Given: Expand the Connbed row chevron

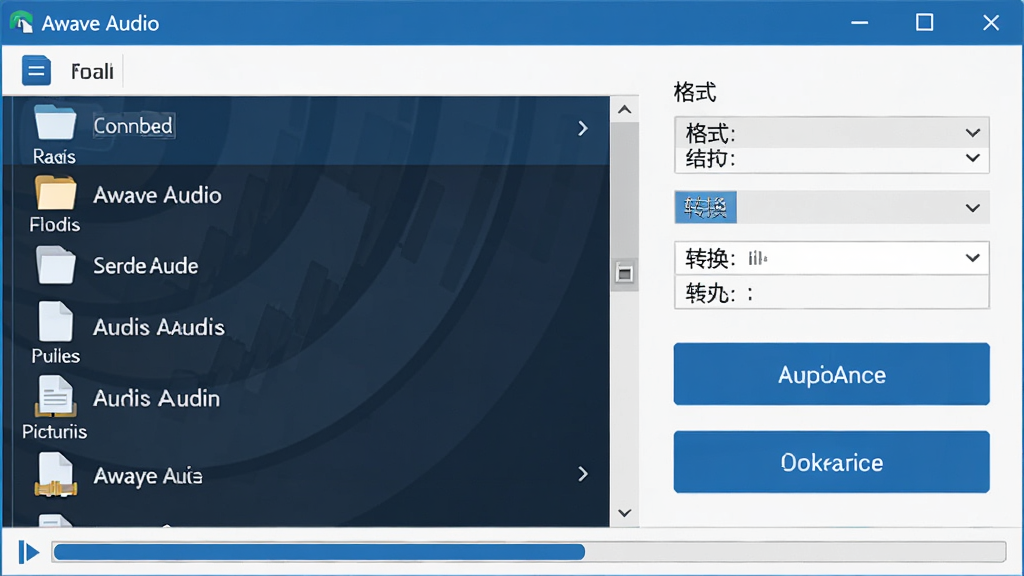Looking at the screenshot, I should 583,128.
